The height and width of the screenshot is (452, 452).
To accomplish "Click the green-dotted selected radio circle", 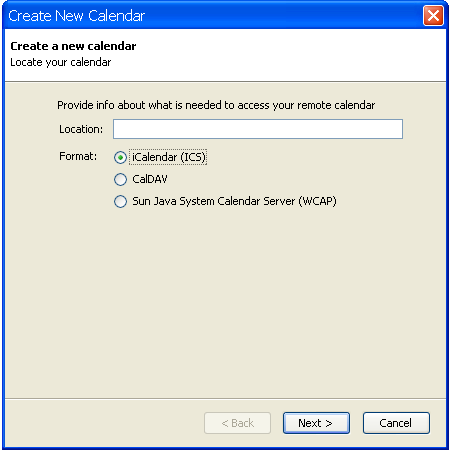I will [x=120, y=157].
